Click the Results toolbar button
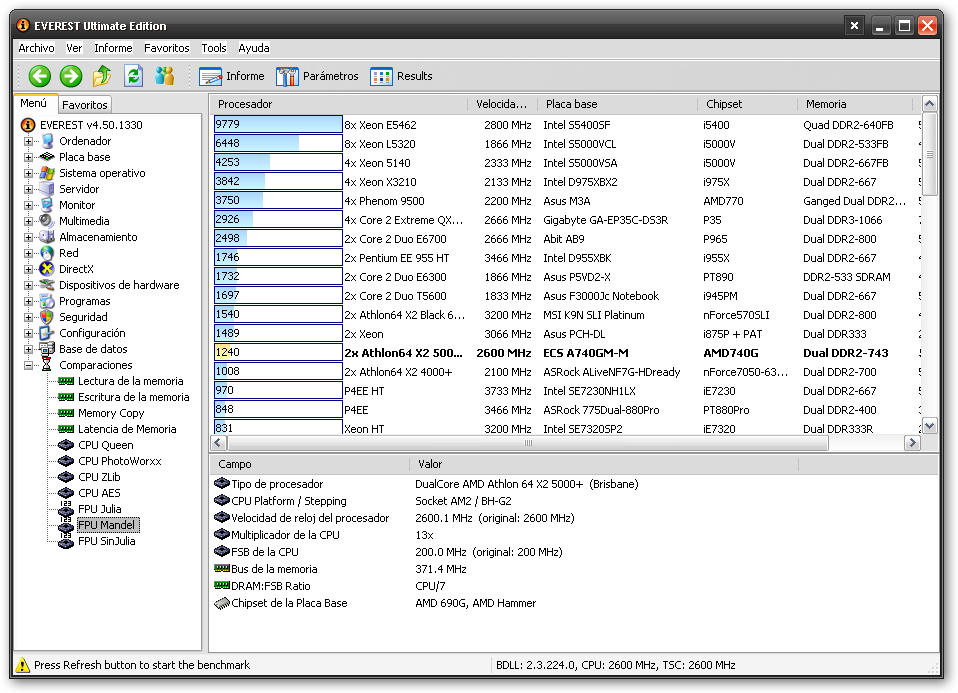 tap(402, 76)
